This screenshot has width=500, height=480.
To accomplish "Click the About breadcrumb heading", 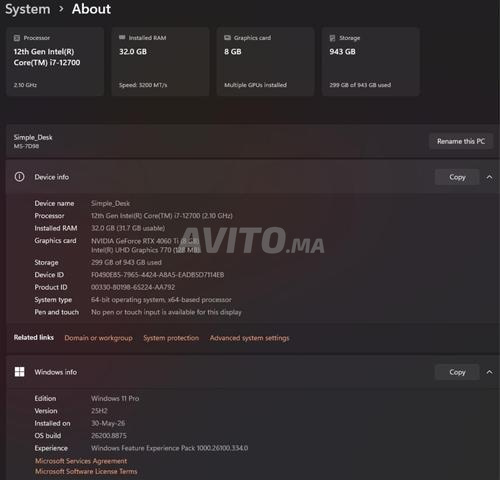I will [91, 9].
